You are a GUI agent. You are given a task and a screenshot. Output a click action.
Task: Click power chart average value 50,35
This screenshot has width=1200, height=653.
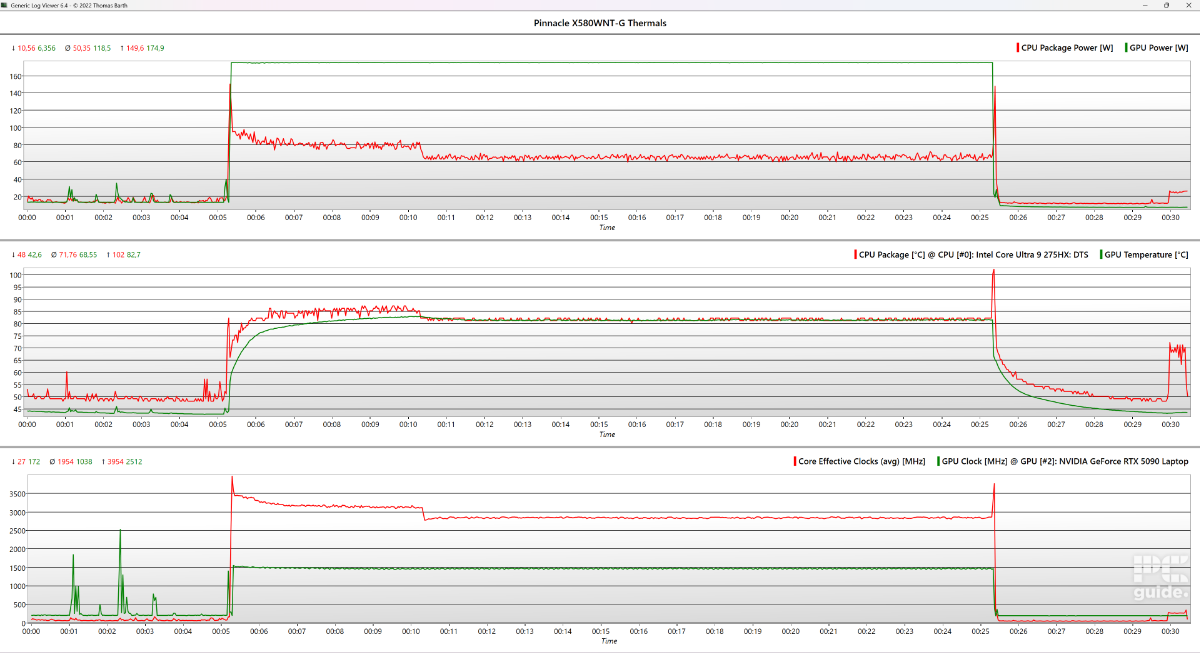click(82, 48)
